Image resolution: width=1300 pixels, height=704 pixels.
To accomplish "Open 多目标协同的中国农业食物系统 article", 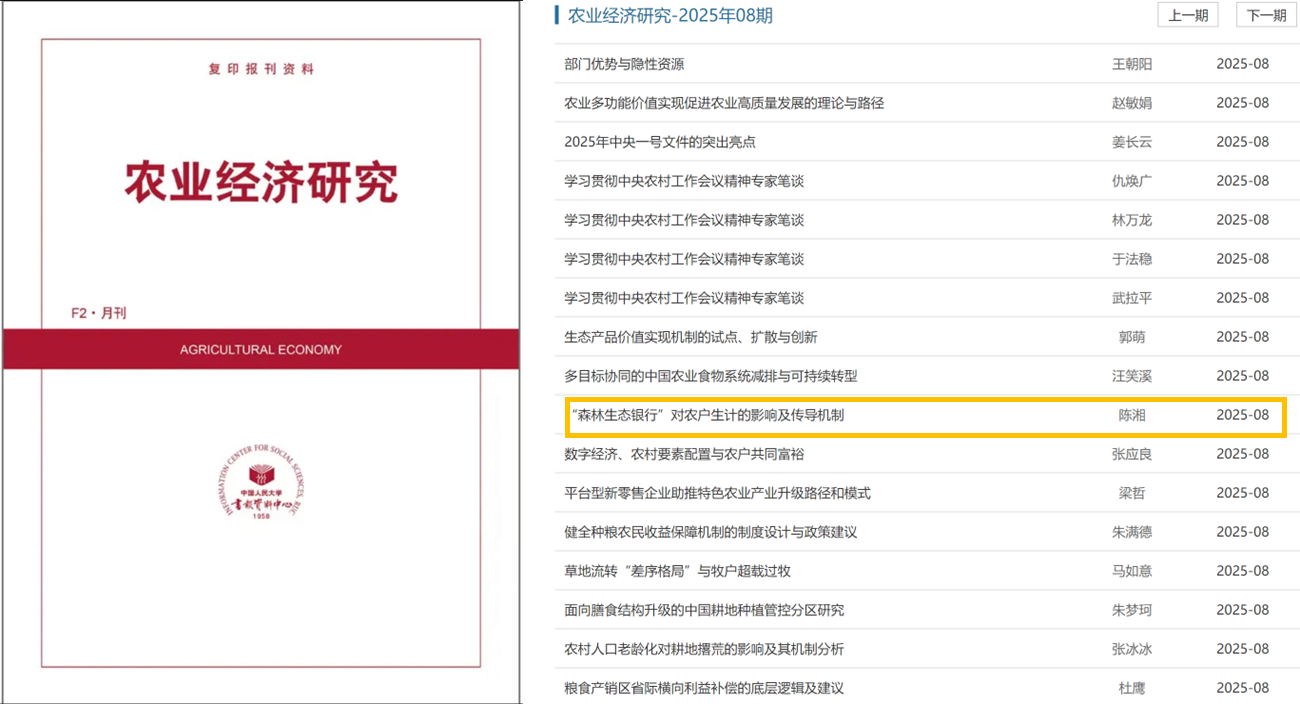I will pyautogui.click(x=710, y=376).
